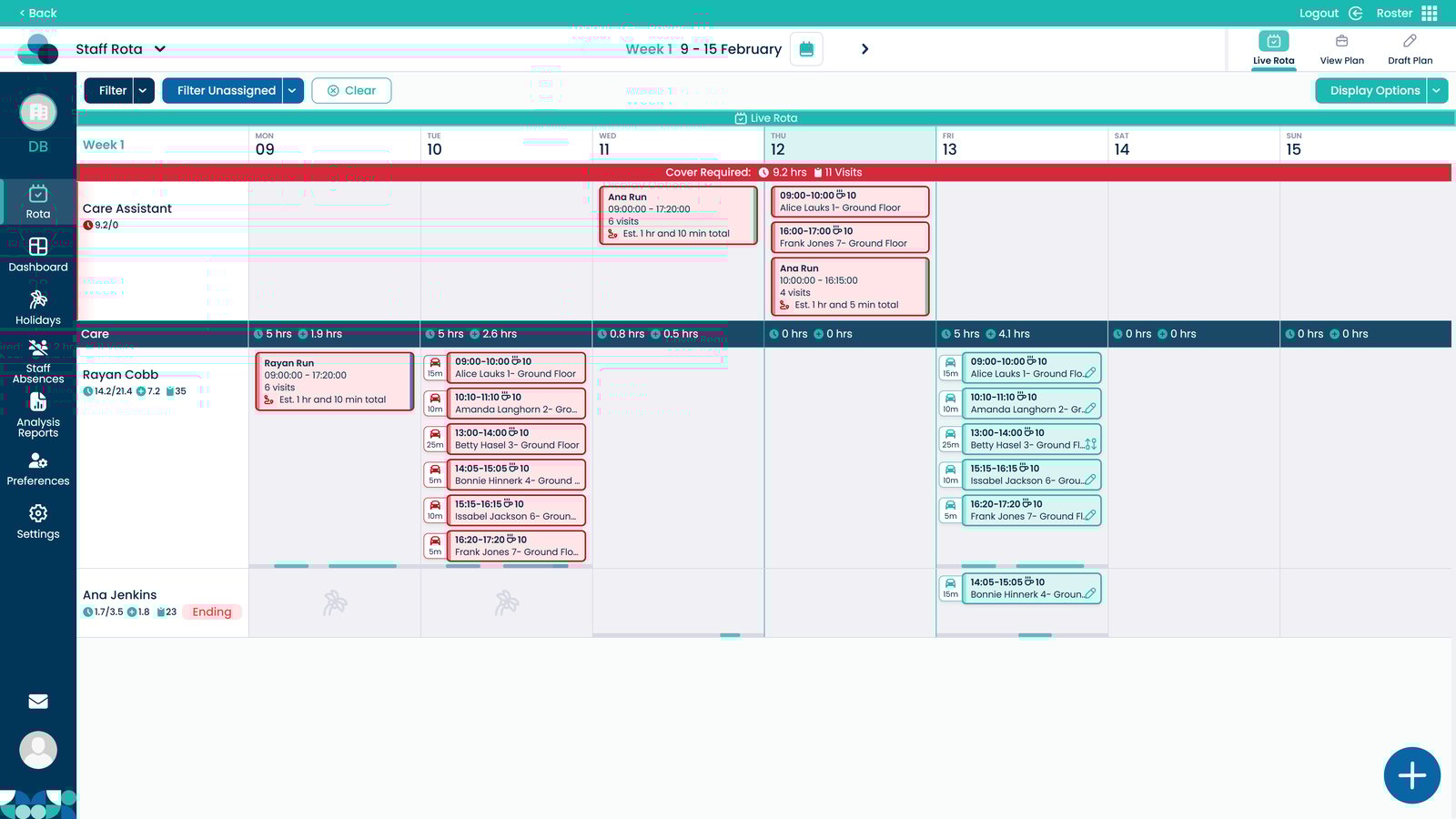The image size is (1456, 819).
Task: Select the THU 12 day header
Action: point(850,145)
